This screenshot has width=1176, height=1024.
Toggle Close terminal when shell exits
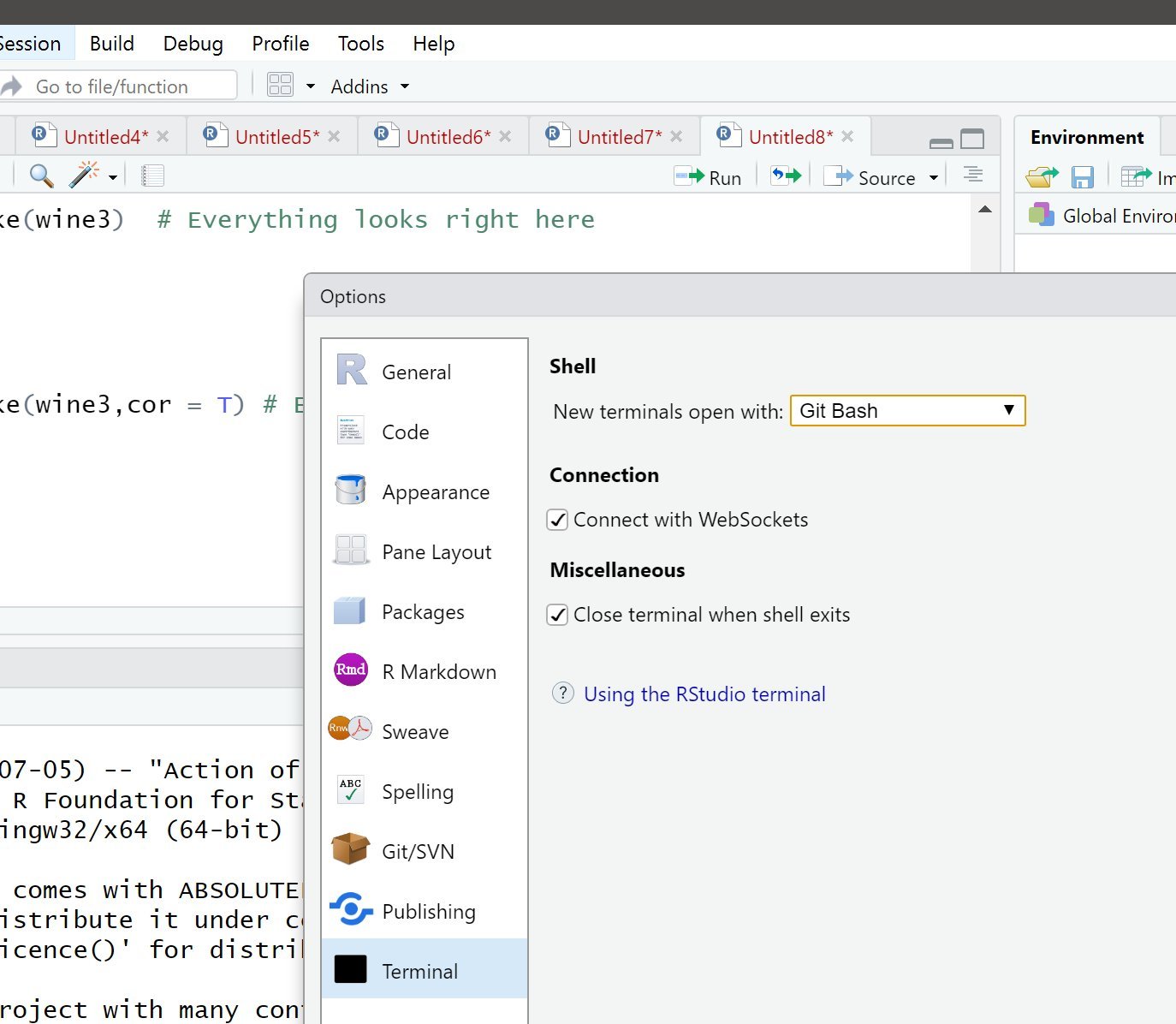point(557,615)
